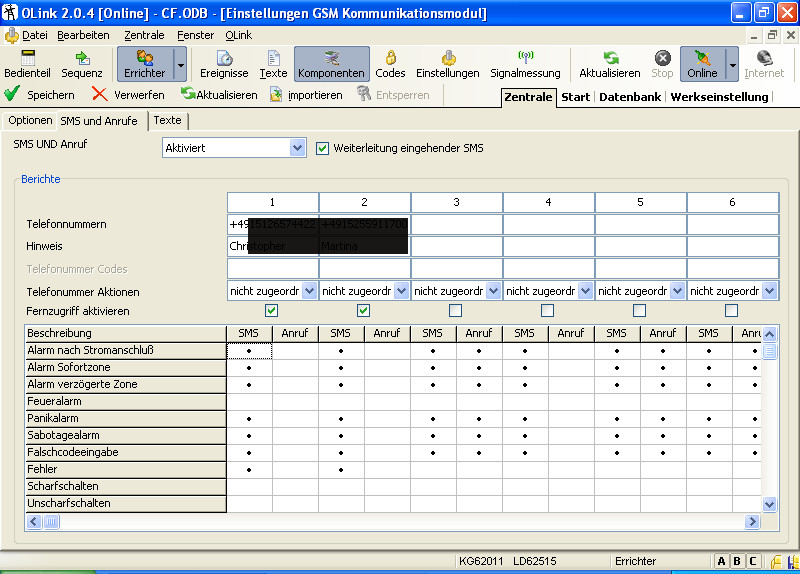Open the SMS UND Anruf dropdown
Image resolution: width=800 pixels, height=574 pixels.
297,148
